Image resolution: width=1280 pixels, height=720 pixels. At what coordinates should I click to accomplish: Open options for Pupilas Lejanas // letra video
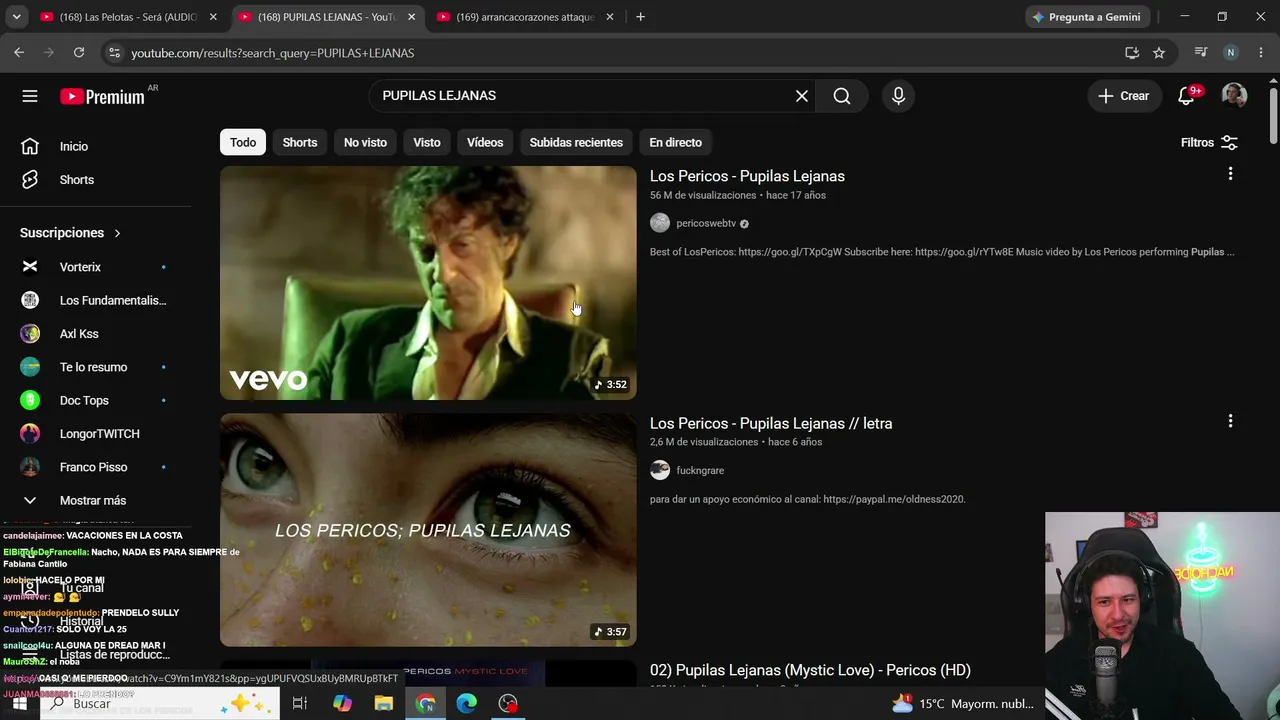(x=1230, y=421)
